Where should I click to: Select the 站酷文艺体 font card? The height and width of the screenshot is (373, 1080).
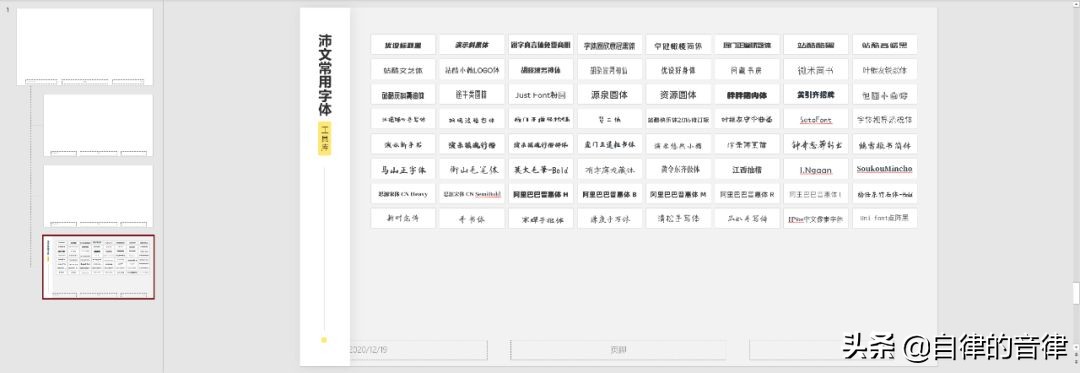pos(403,70)
